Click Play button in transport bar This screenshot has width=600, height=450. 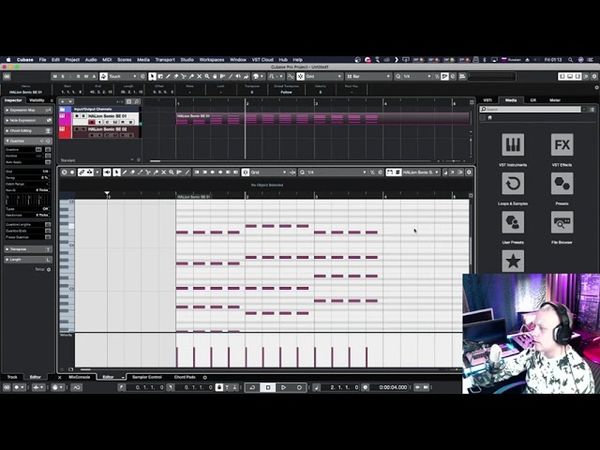click(x=284, y=388)
